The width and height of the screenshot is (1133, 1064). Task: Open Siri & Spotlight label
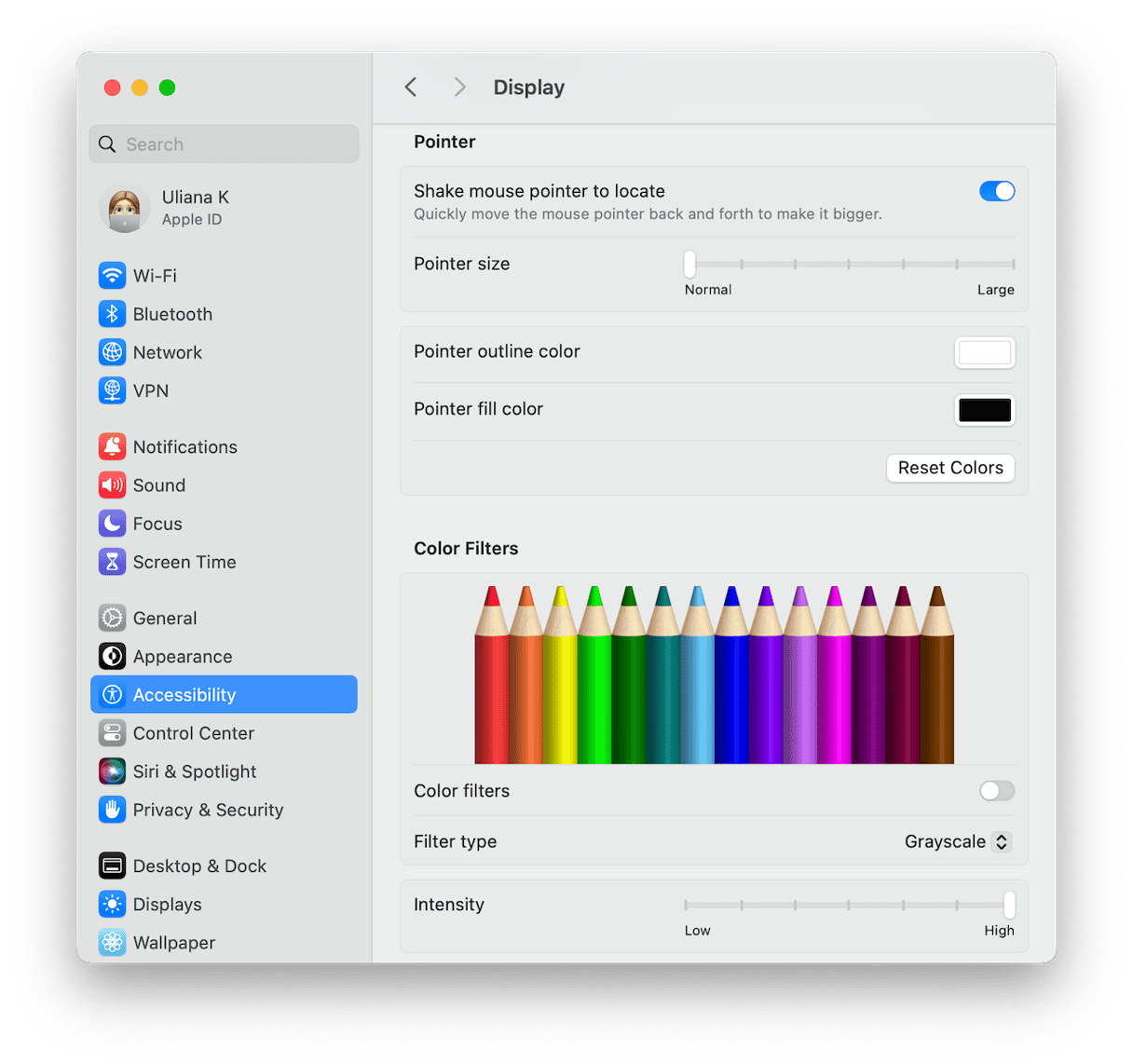click(x=195, y=771)
